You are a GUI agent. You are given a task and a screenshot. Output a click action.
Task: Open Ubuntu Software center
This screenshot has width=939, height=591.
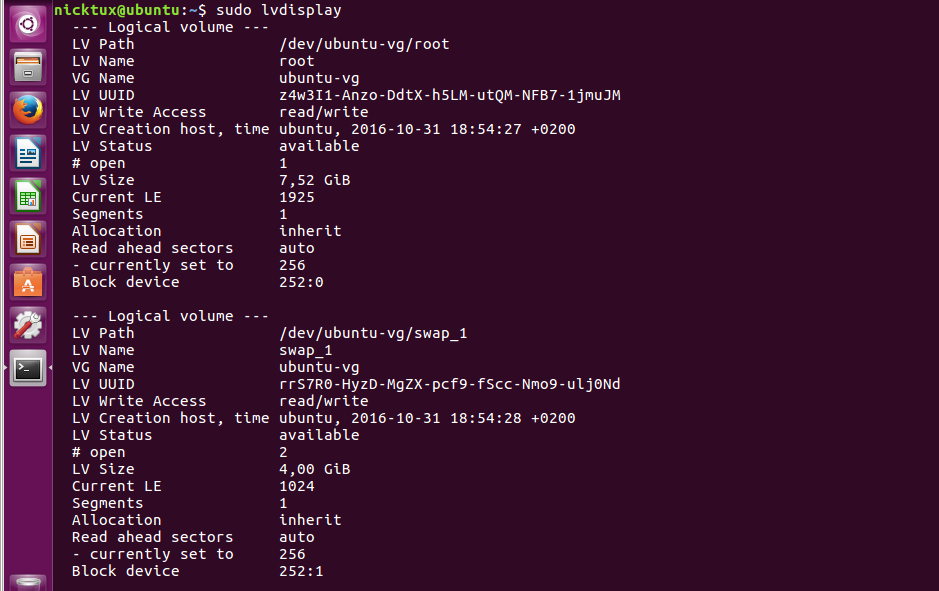click(28, 282)
